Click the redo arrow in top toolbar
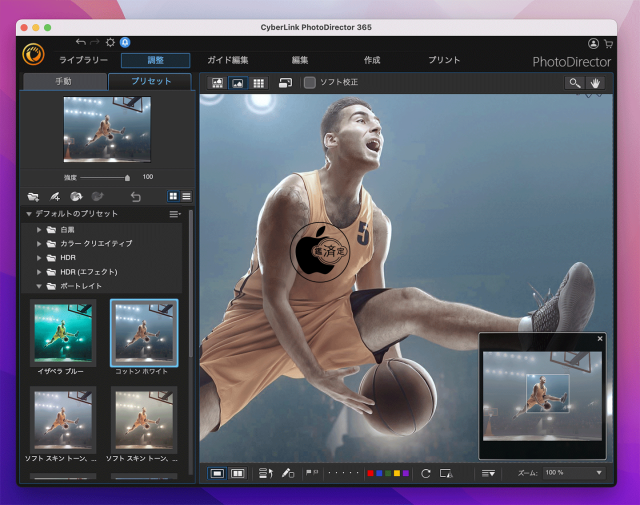Viewport: 640px width, 505px height. click(x=95, y=42)
